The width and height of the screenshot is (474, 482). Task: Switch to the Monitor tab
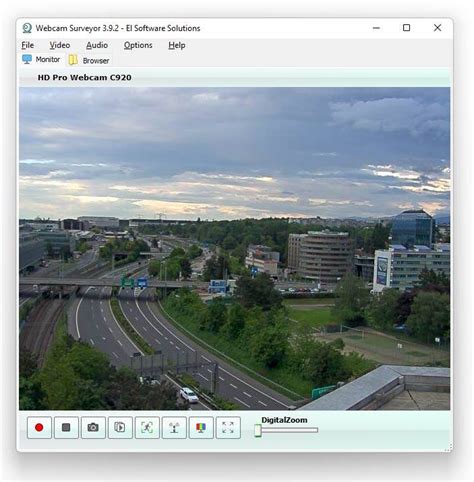pos(41,60)
